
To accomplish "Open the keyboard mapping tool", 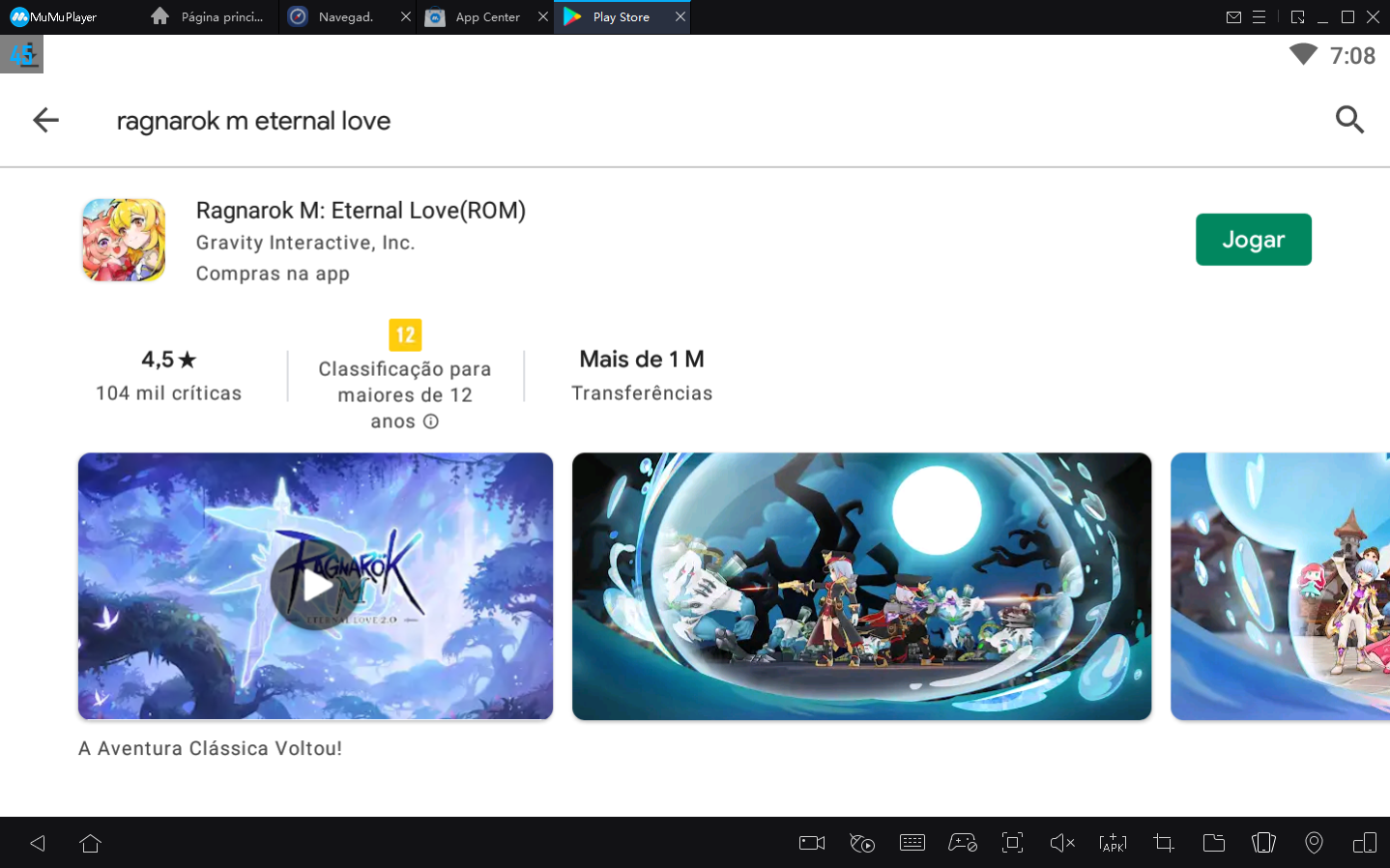I will pos(912,843).
